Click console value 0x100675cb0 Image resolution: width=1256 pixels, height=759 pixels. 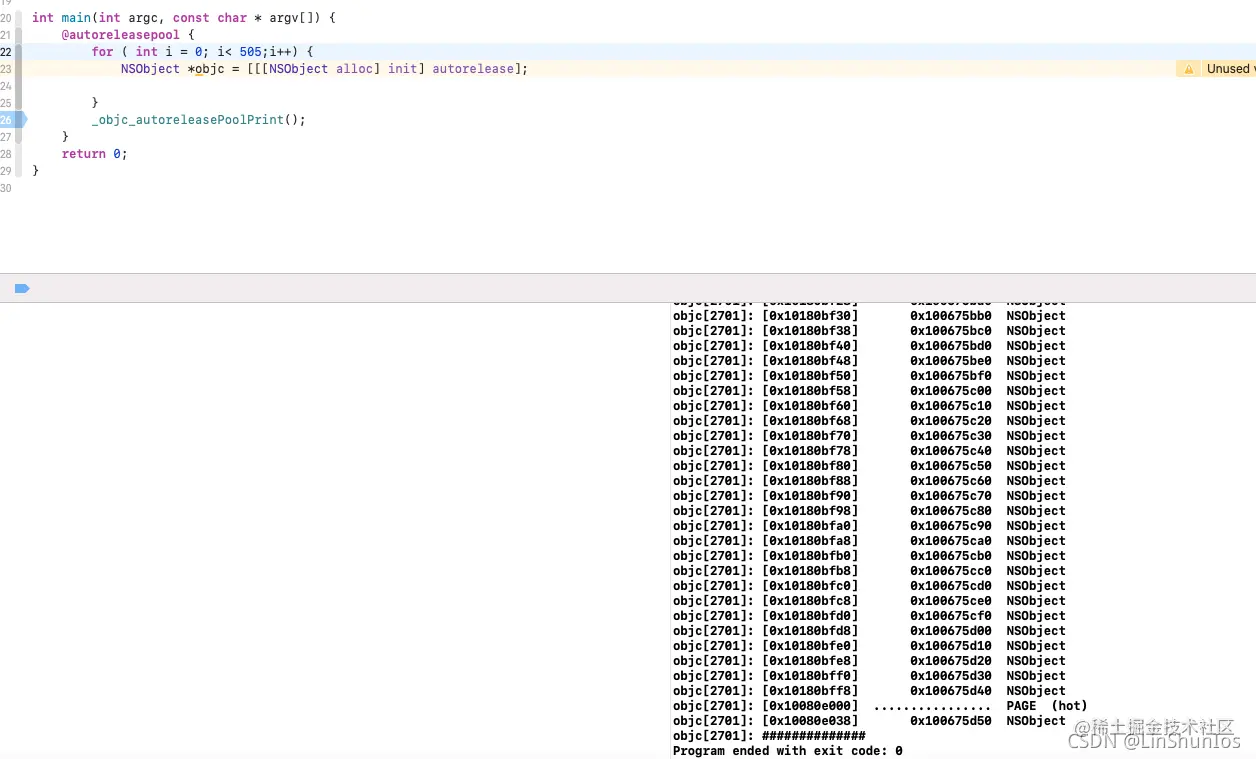(x=950, y=556)
